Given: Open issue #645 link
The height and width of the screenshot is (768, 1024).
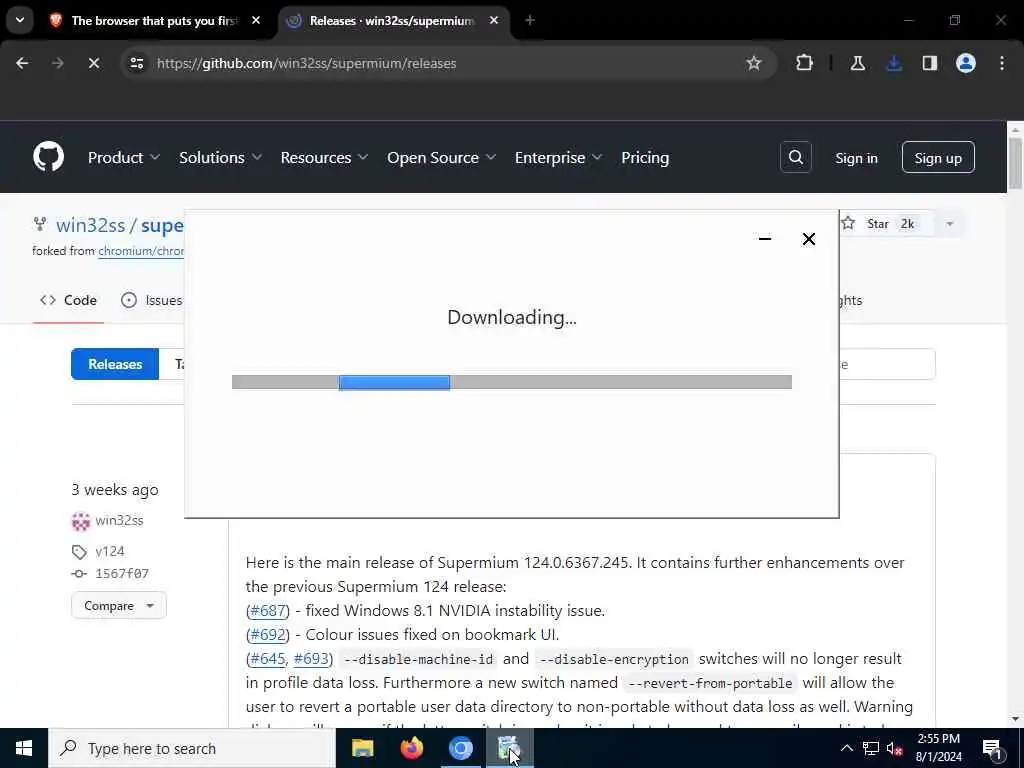Looking at the screenshot, I should (268, 658).
